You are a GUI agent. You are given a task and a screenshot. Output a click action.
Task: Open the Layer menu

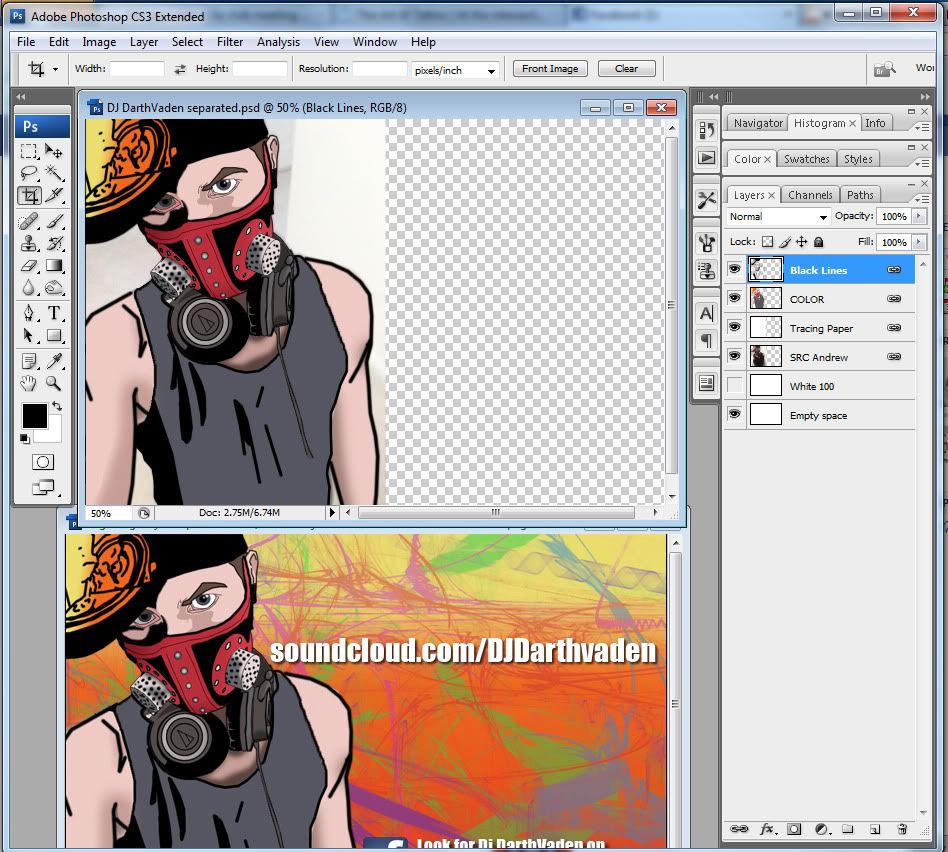point(144,42)
